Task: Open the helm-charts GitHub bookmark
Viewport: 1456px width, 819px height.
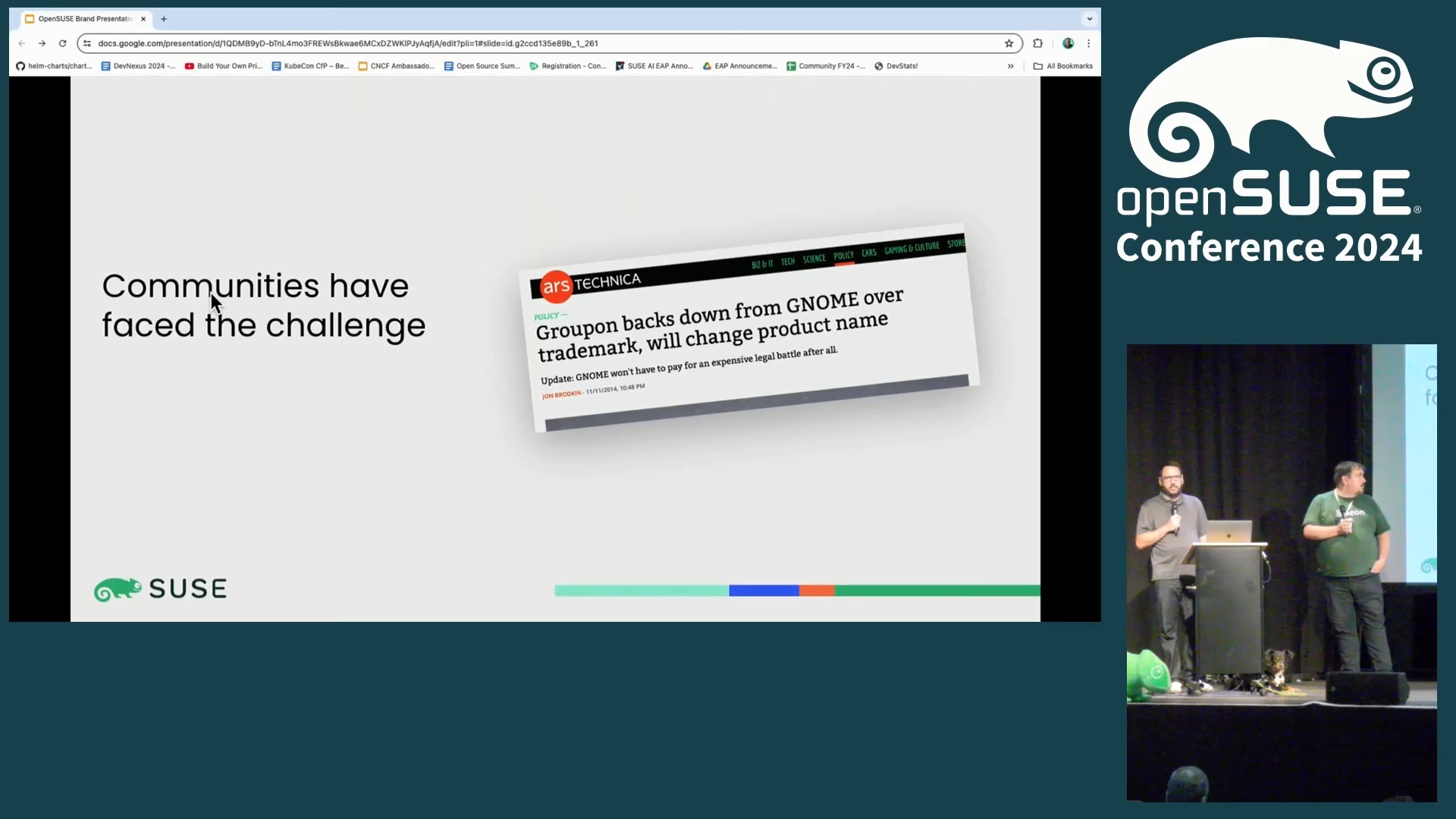Action: (x=54, y=66)
